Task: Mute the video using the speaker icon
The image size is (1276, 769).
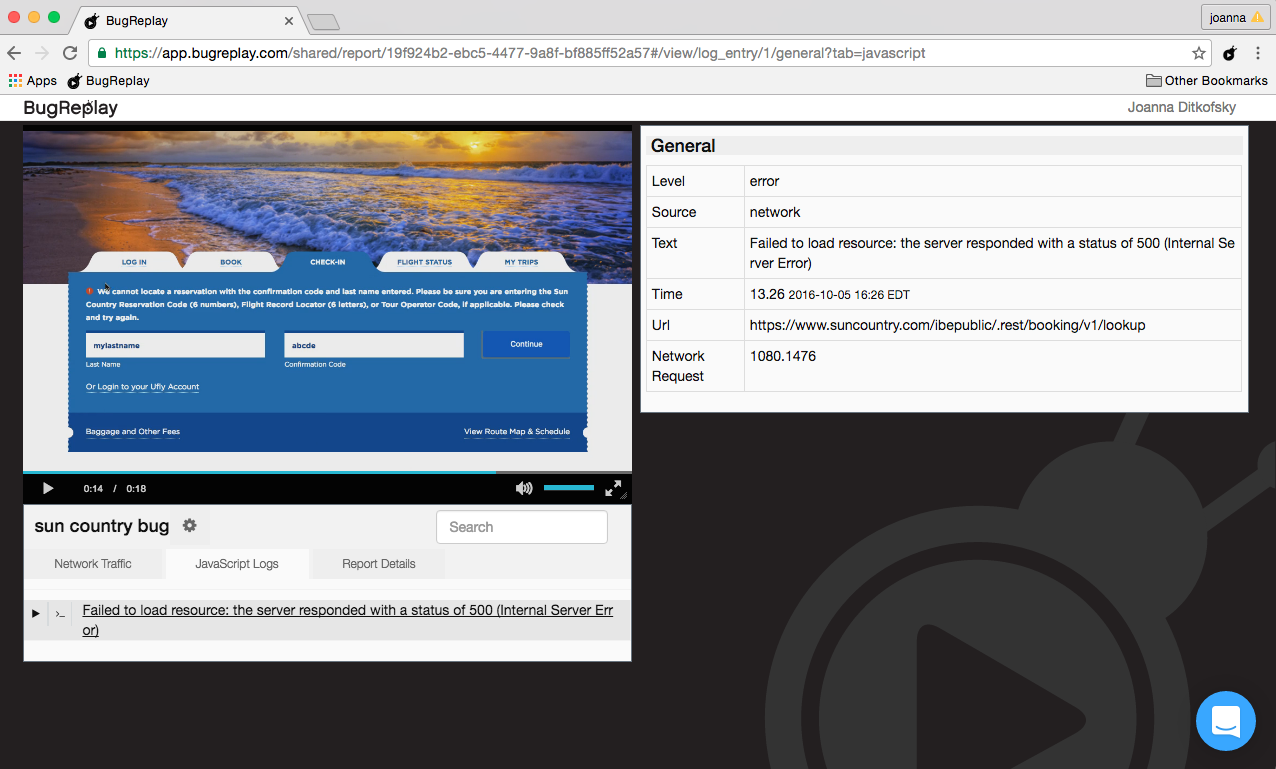Action: click(x=524, y=488)
